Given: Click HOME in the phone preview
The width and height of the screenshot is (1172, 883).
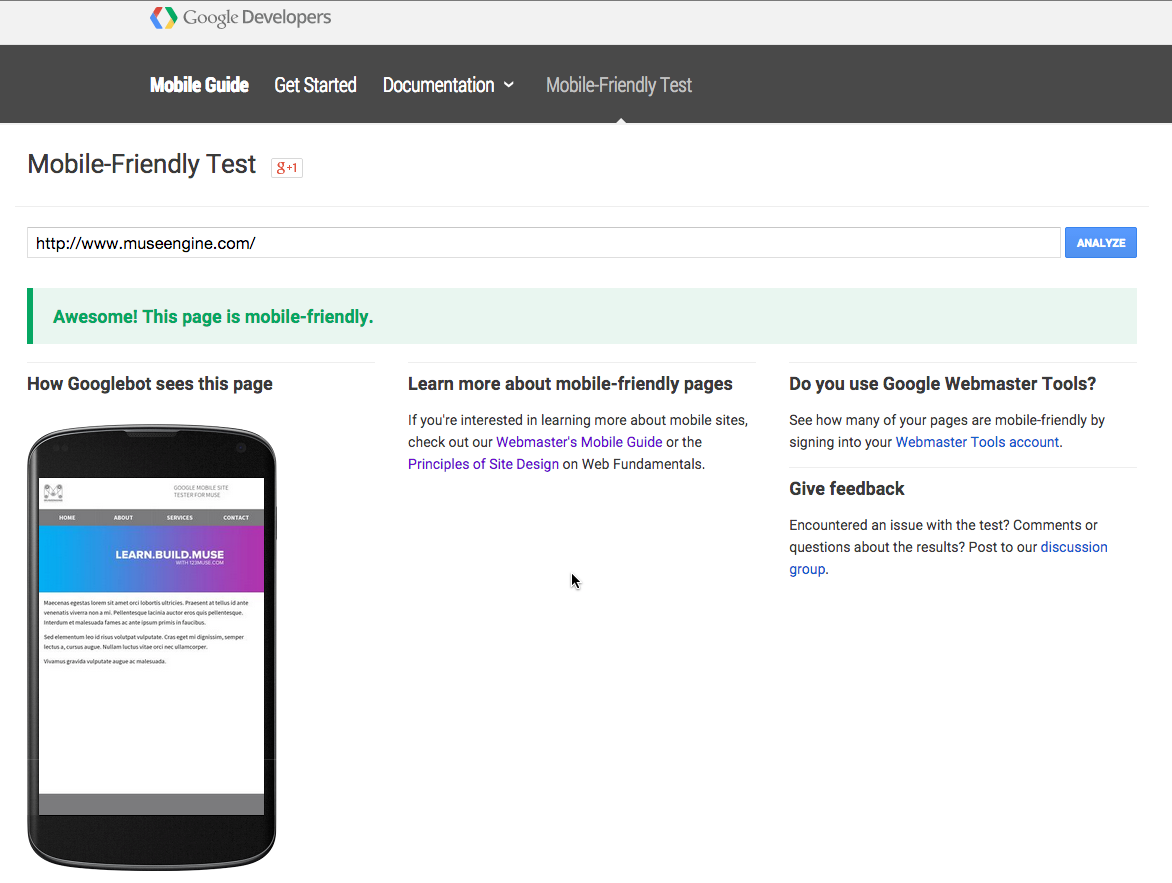Looking at the screenshot, I should click(x=67, y=517).
